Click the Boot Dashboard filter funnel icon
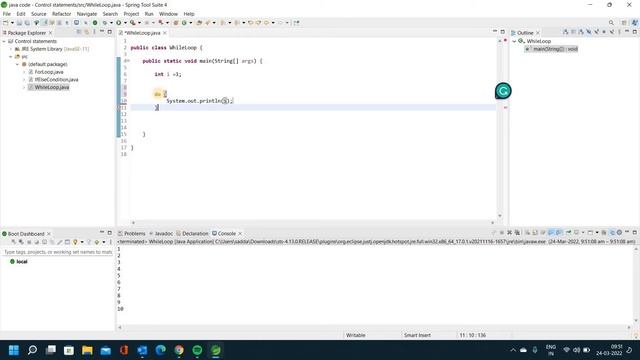Viewport: 640px width, 360px height. [89, 242]
